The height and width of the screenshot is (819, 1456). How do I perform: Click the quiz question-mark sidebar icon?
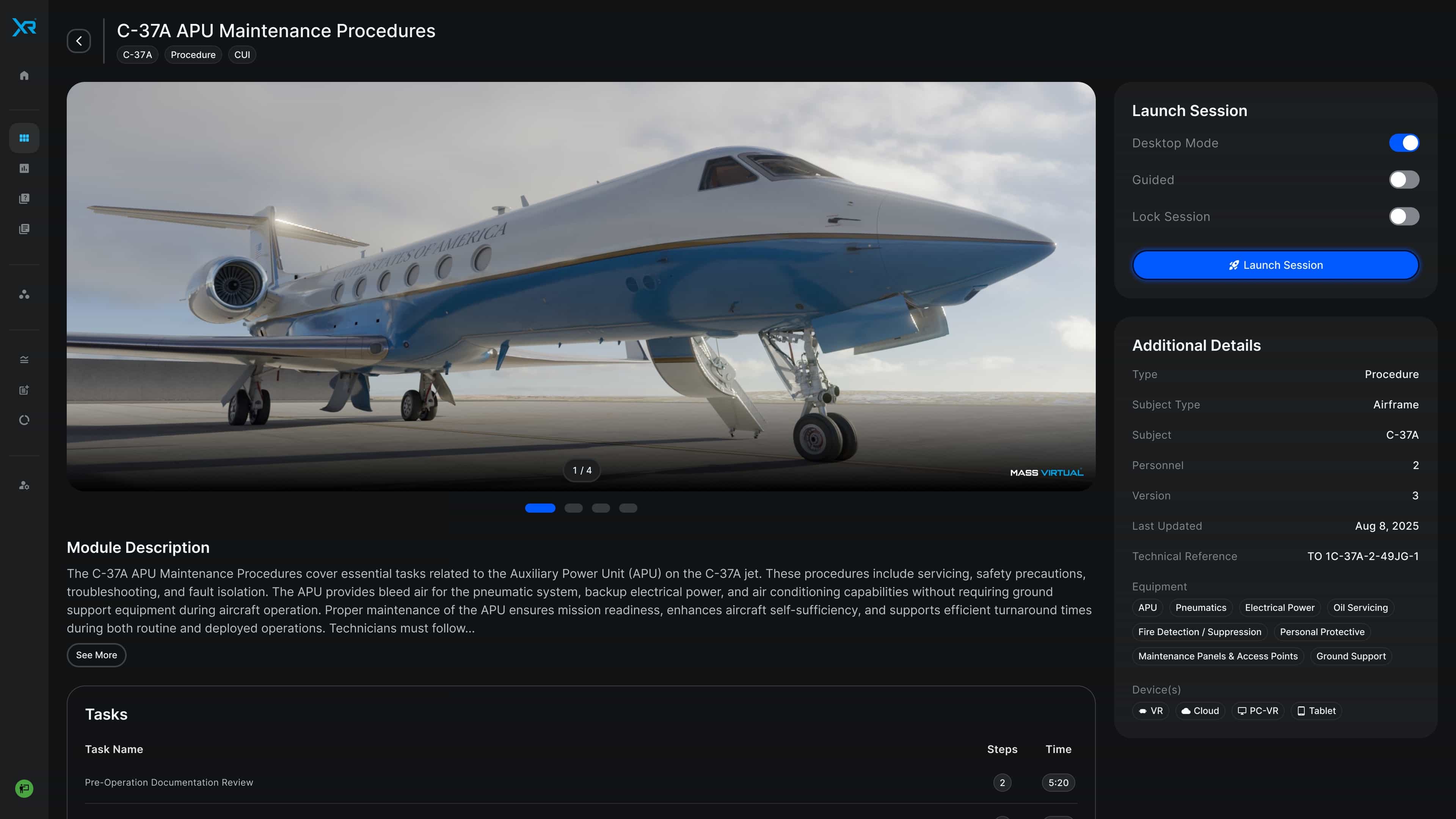pyautogui.click(x=24, y=199)
